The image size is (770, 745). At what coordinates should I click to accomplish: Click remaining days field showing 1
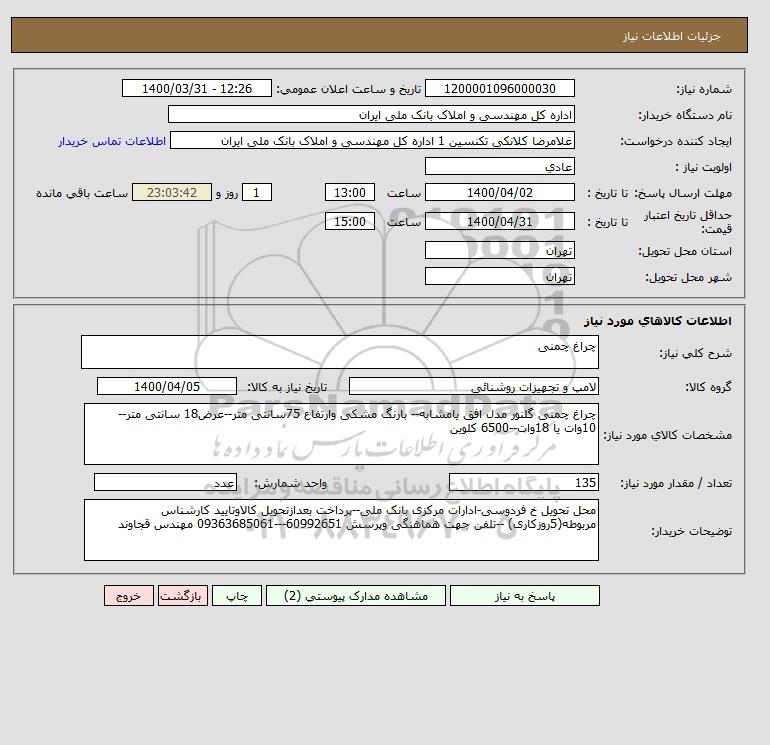(256, 193)
